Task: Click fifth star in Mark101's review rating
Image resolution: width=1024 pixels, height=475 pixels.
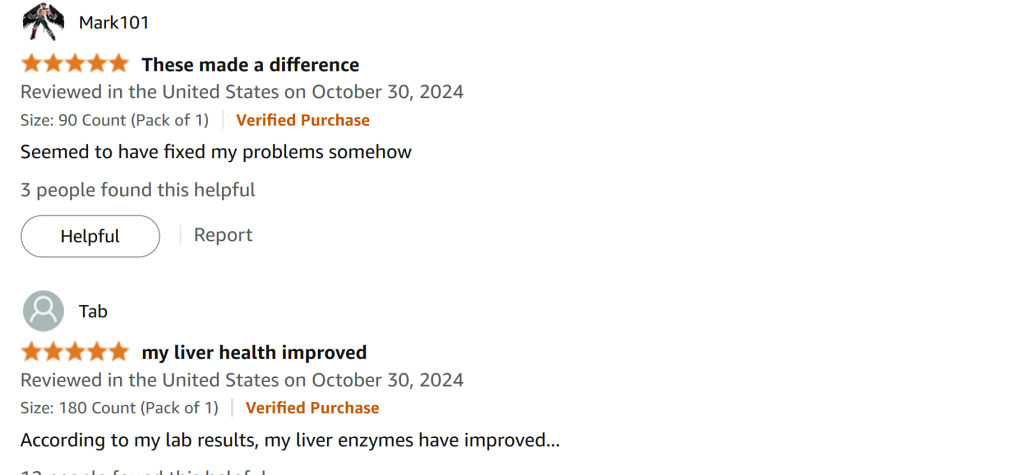Action: [x=118, y=64]
